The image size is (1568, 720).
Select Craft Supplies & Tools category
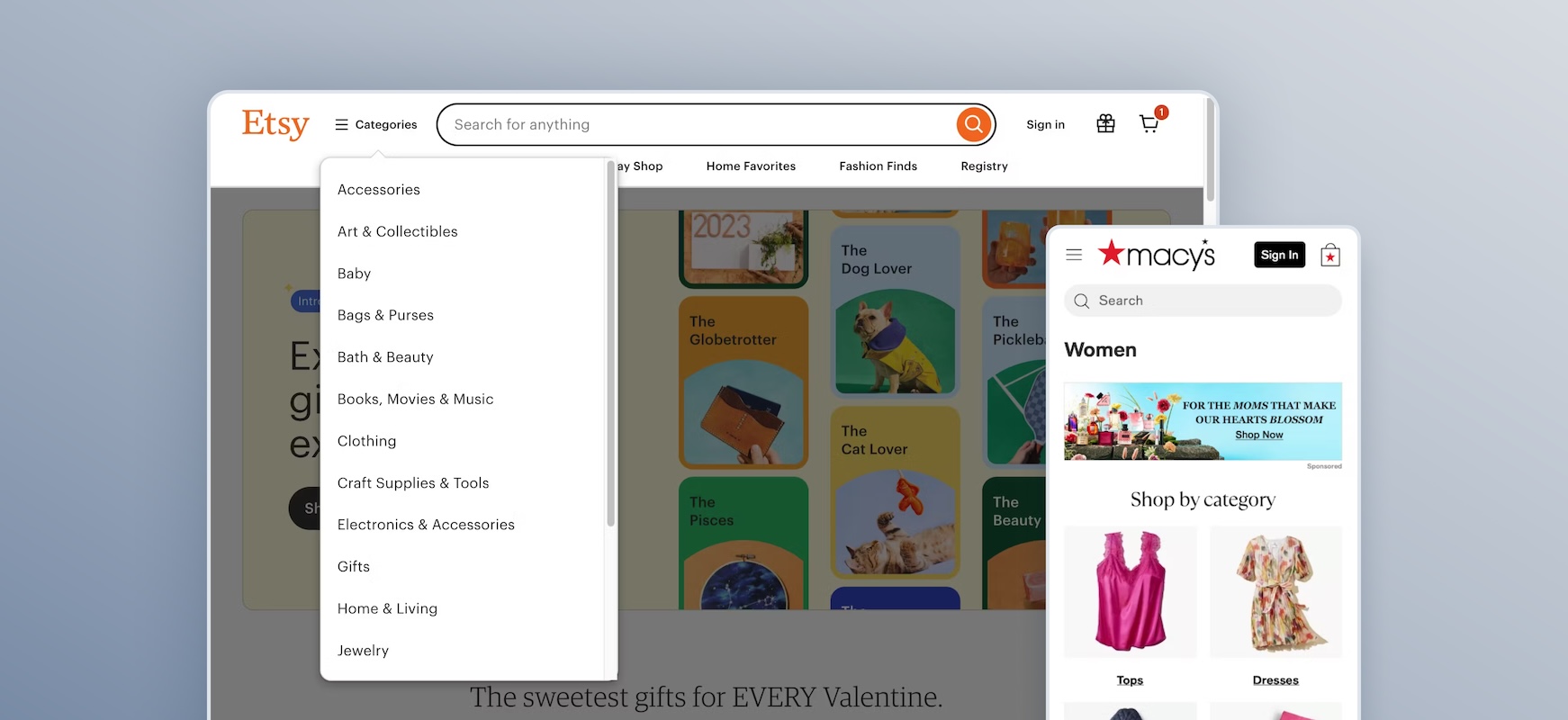[413, 483]
